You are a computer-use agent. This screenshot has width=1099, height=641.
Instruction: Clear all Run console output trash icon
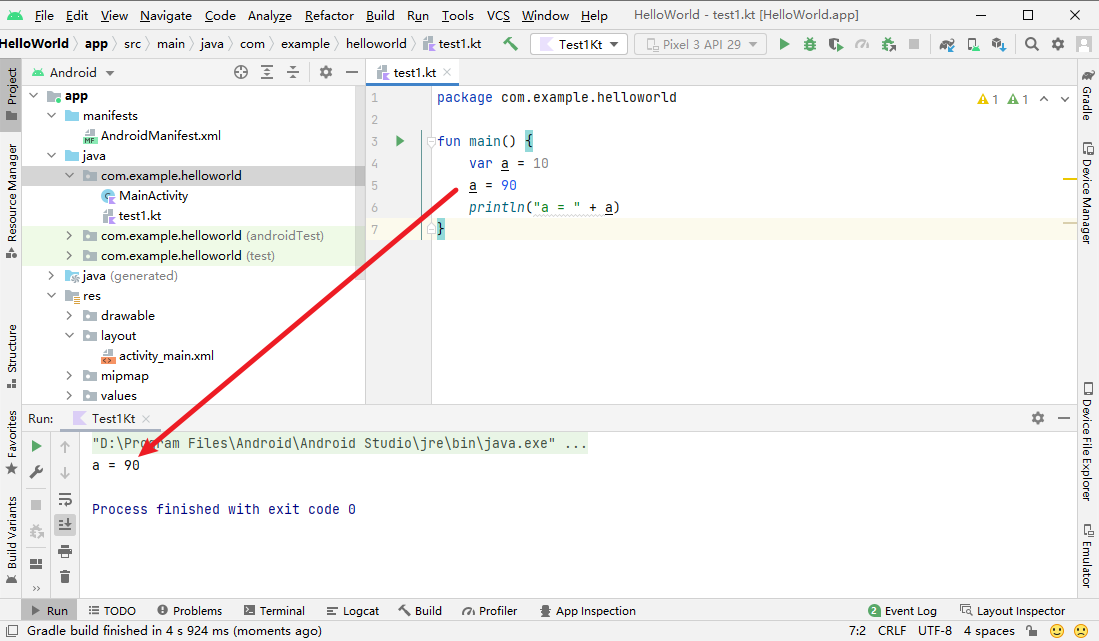65,577
